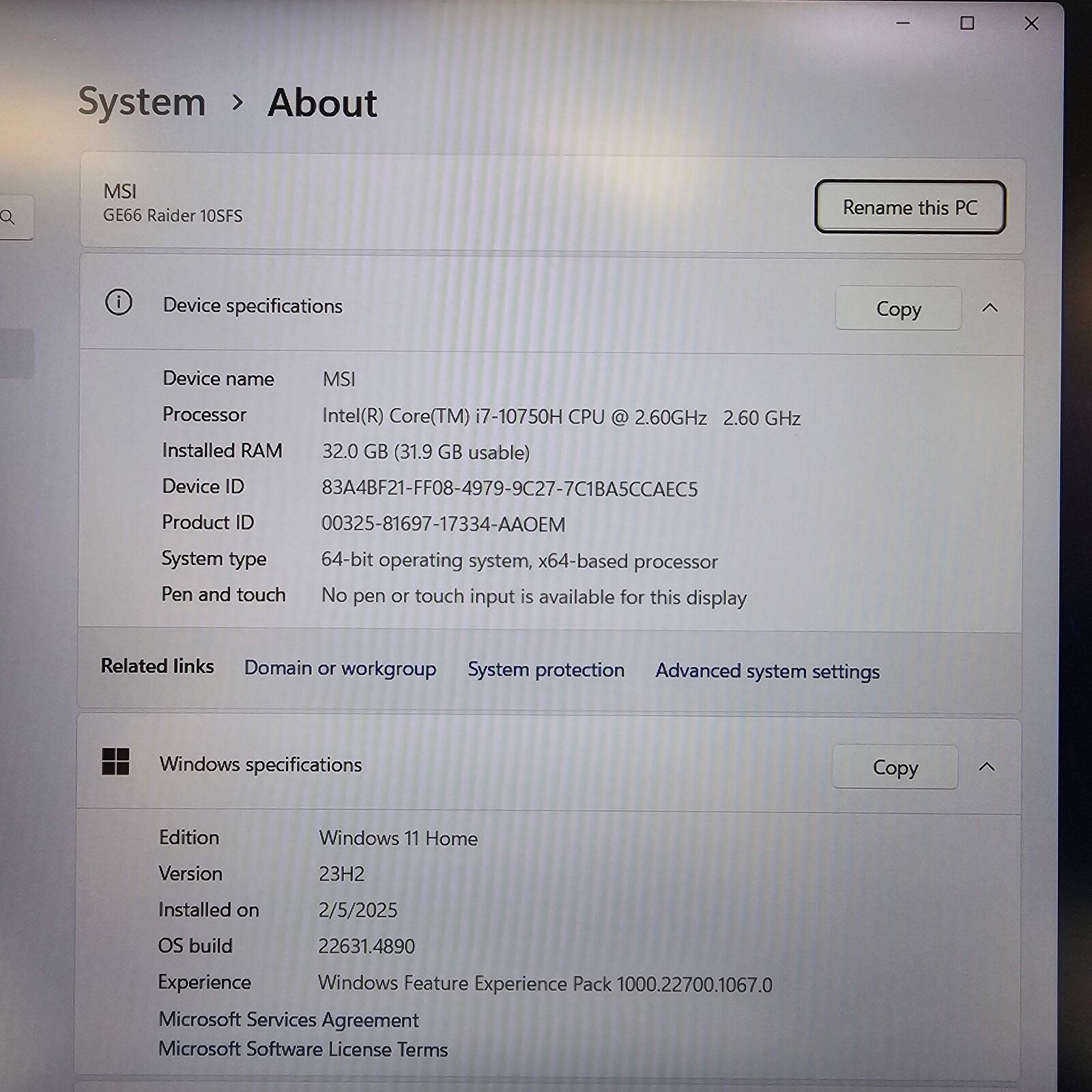This screenshot has width=1092, height=1092.
Task: Copy the Device specifications
Action: pyautogui.click(x=898, y=308)
